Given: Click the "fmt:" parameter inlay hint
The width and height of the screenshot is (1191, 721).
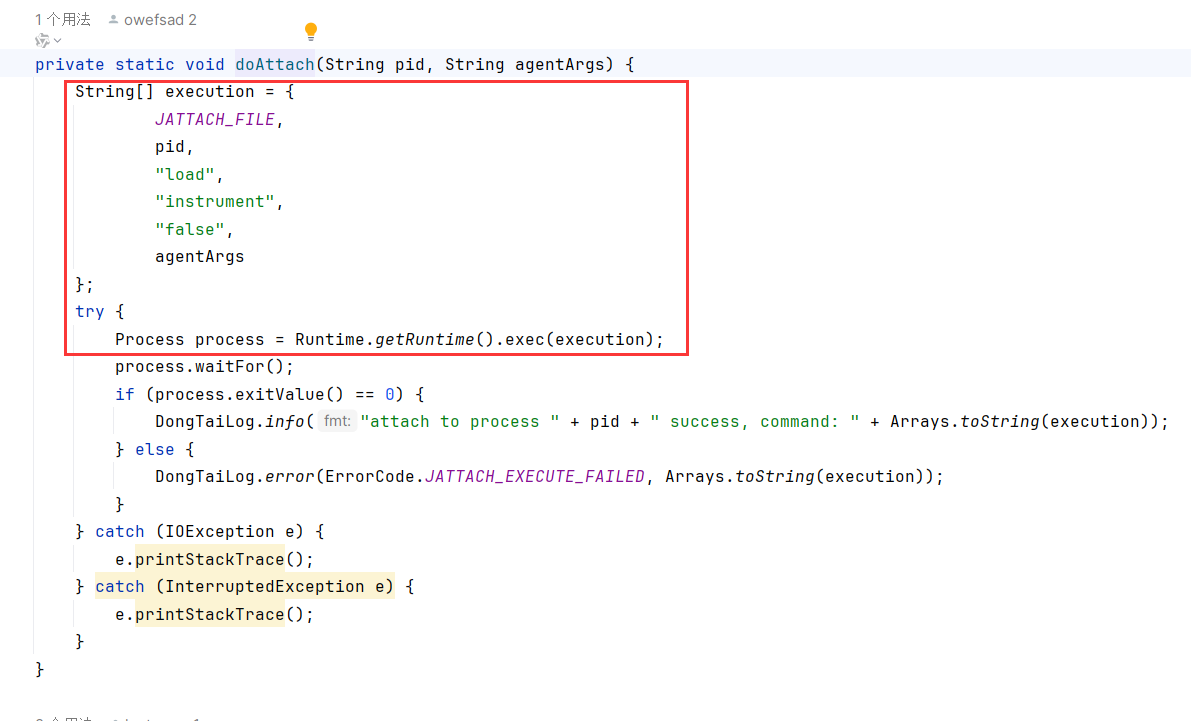Looking at the screenshot, I should pos(338,422).
